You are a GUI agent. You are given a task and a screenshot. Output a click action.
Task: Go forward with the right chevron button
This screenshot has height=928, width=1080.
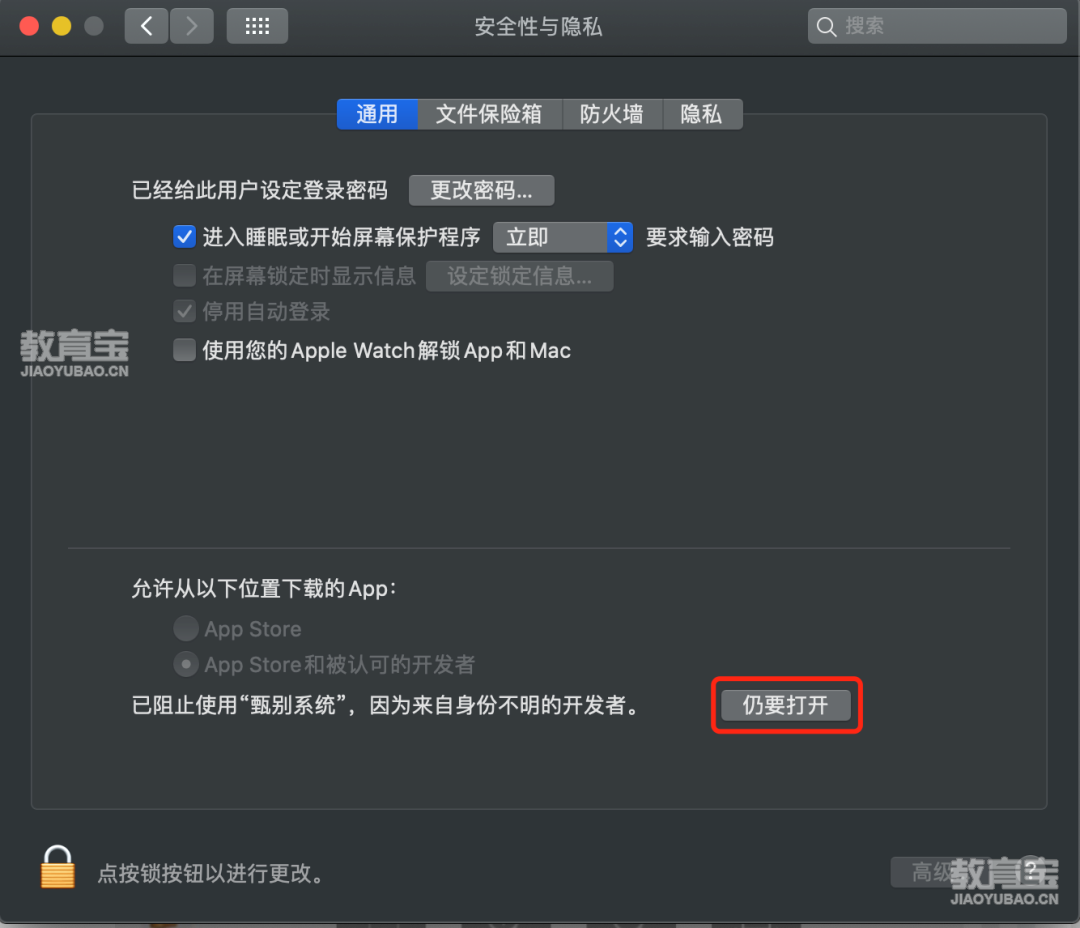191,26
